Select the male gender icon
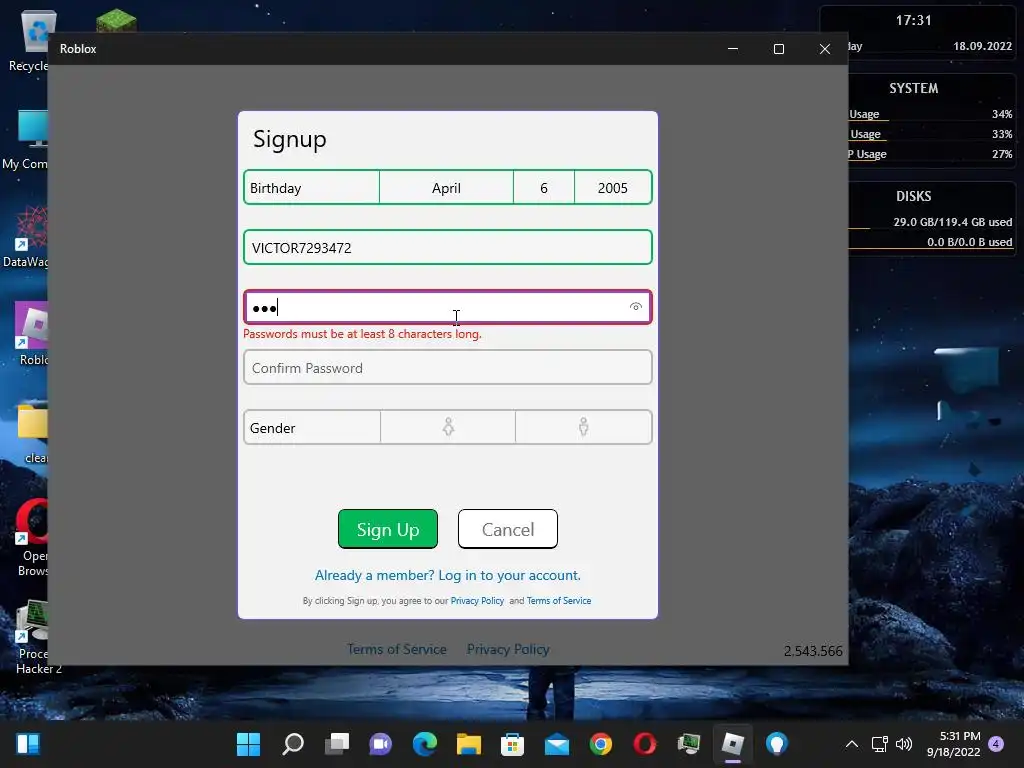Viewport: 1024px width, 768px height. 583,427
